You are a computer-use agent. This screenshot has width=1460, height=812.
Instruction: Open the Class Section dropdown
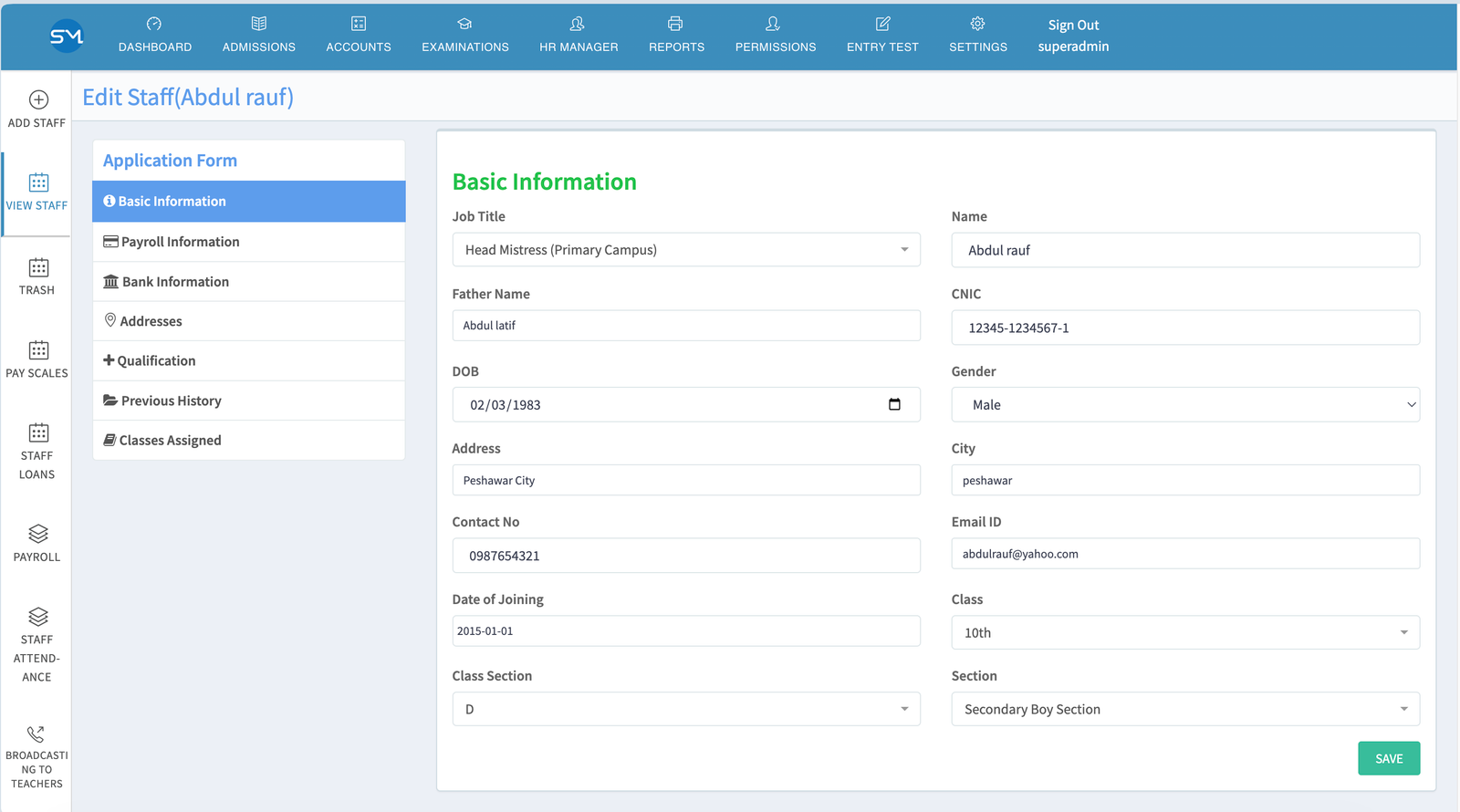point(686,709)
